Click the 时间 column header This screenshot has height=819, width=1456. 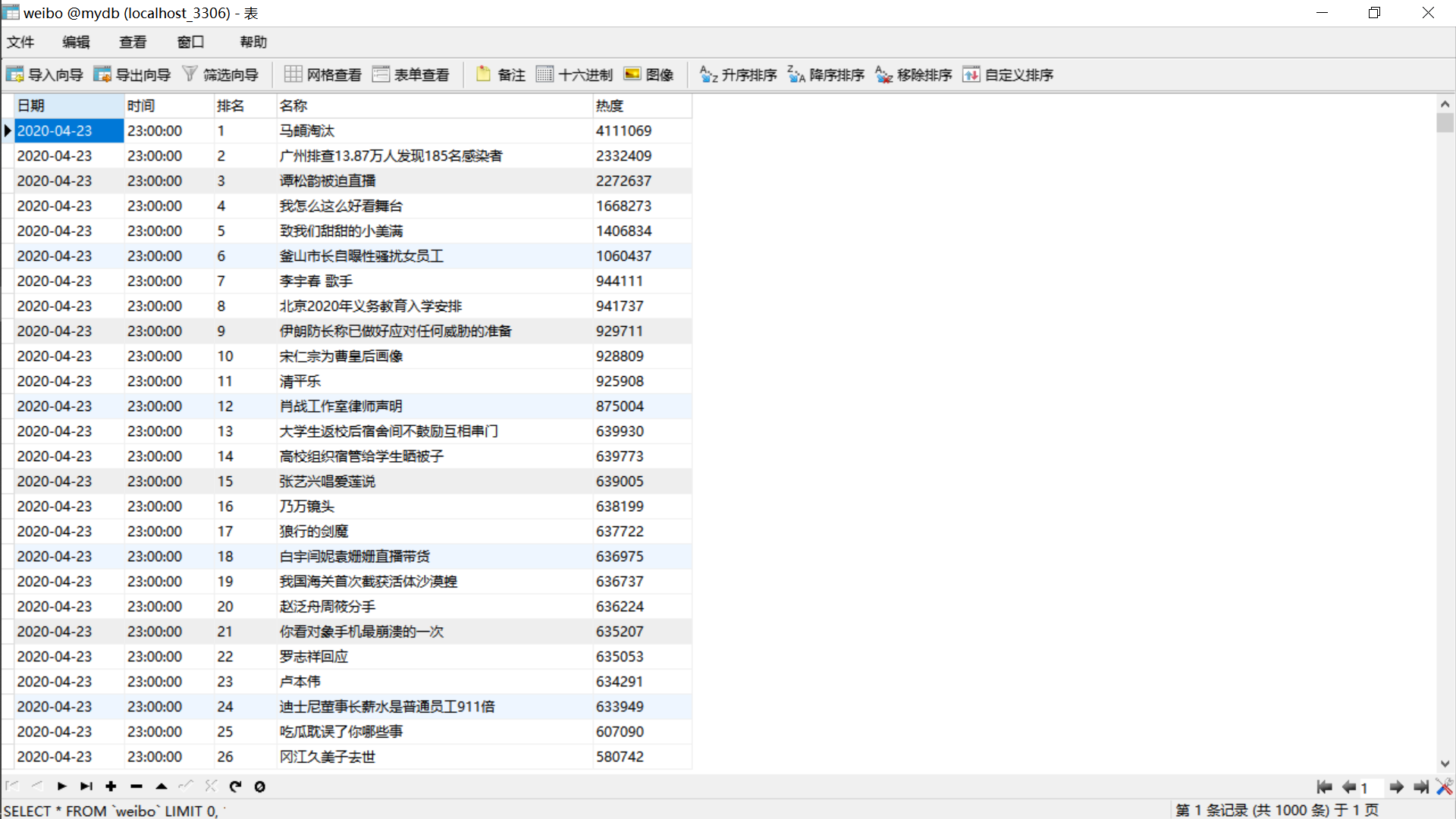(169, 105)
